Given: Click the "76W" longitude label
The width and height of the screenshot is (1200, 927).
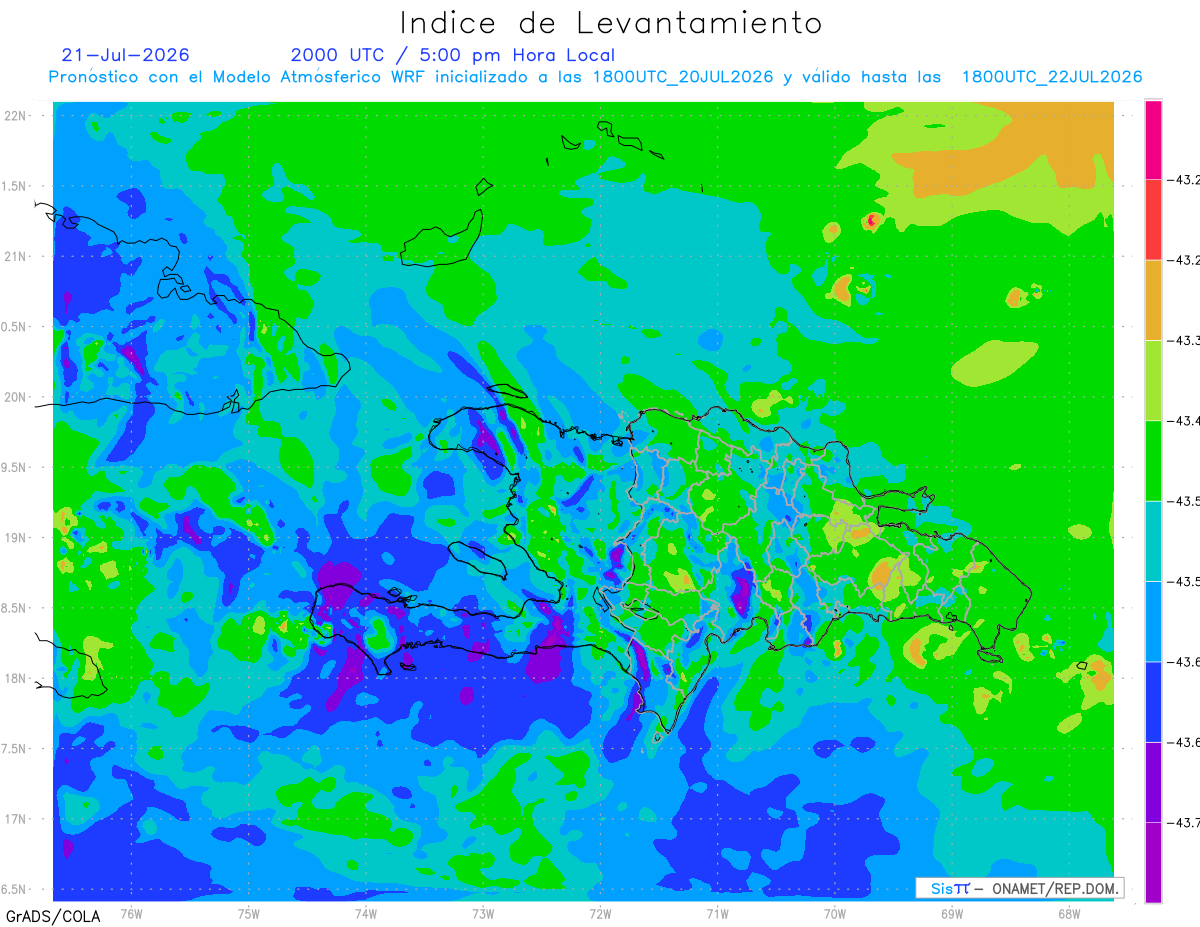Looking at the screenshot, I should (x=131, y=912).
